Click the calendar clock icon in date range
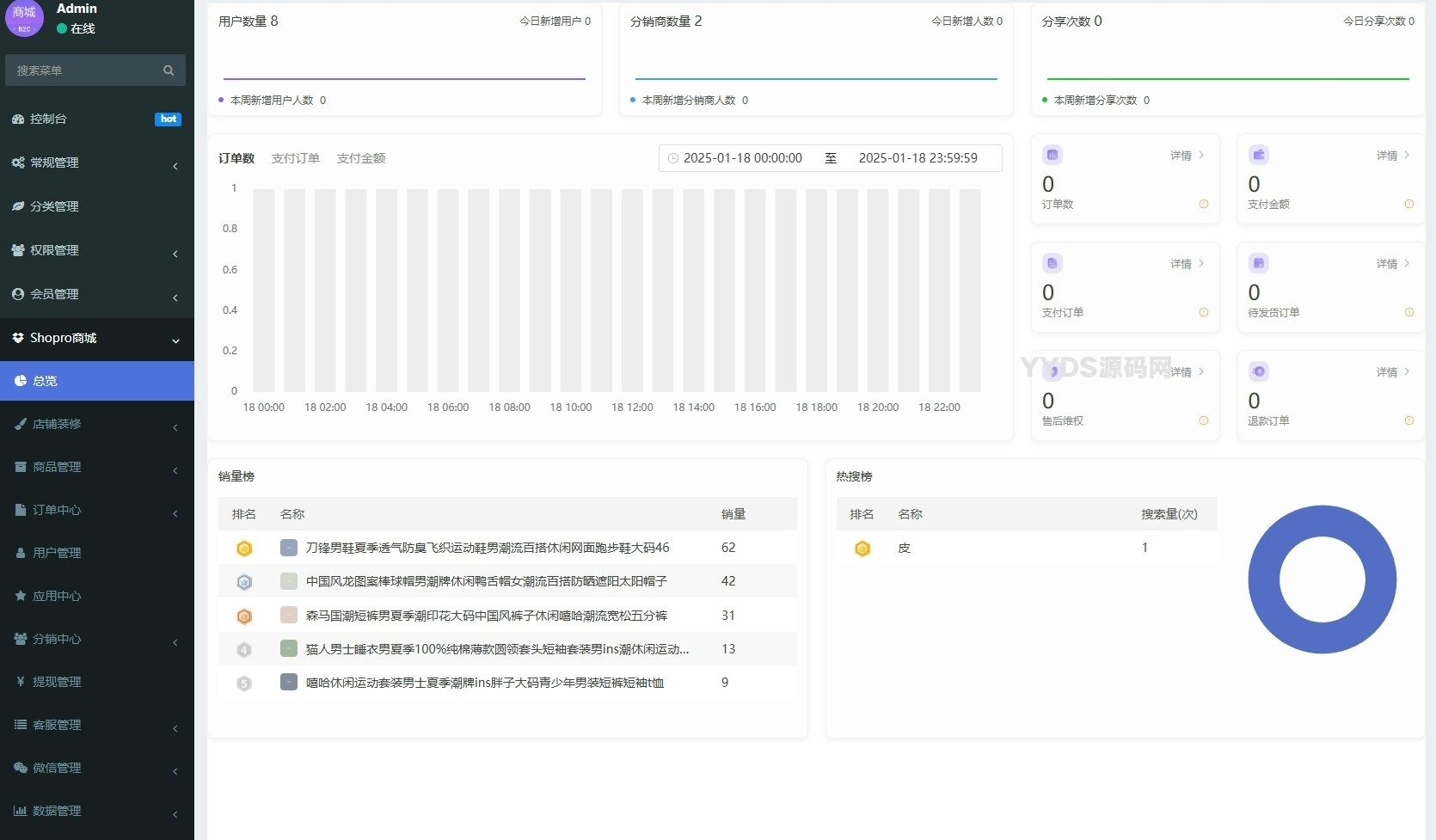The width and height of the screenshot is (1436, 840). (673, 158)
